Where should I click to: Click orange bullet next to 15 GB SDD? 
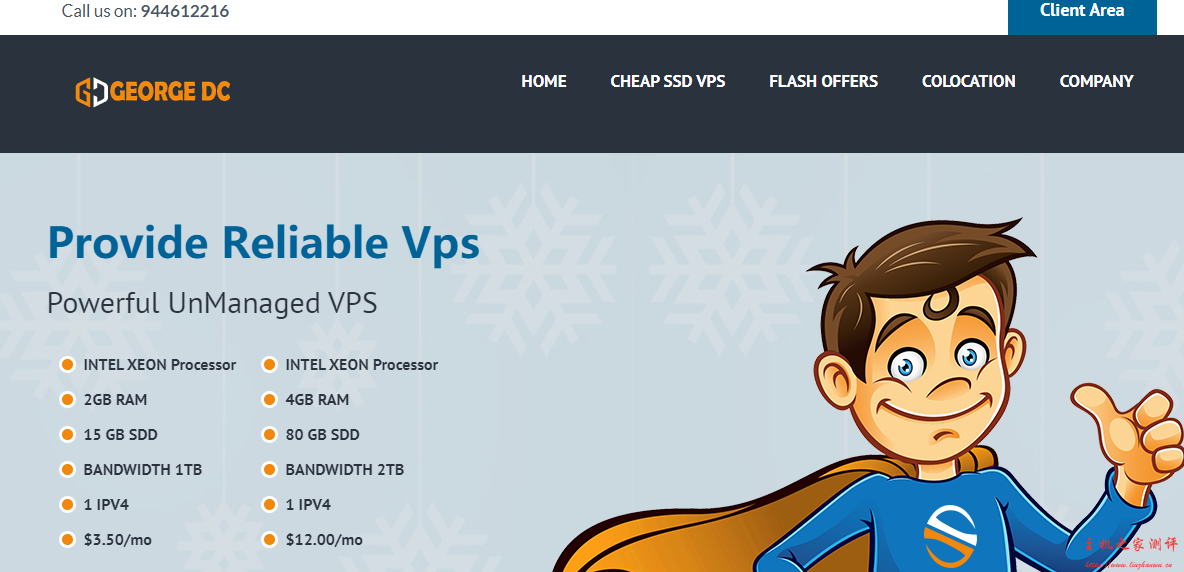click(67, 435)
